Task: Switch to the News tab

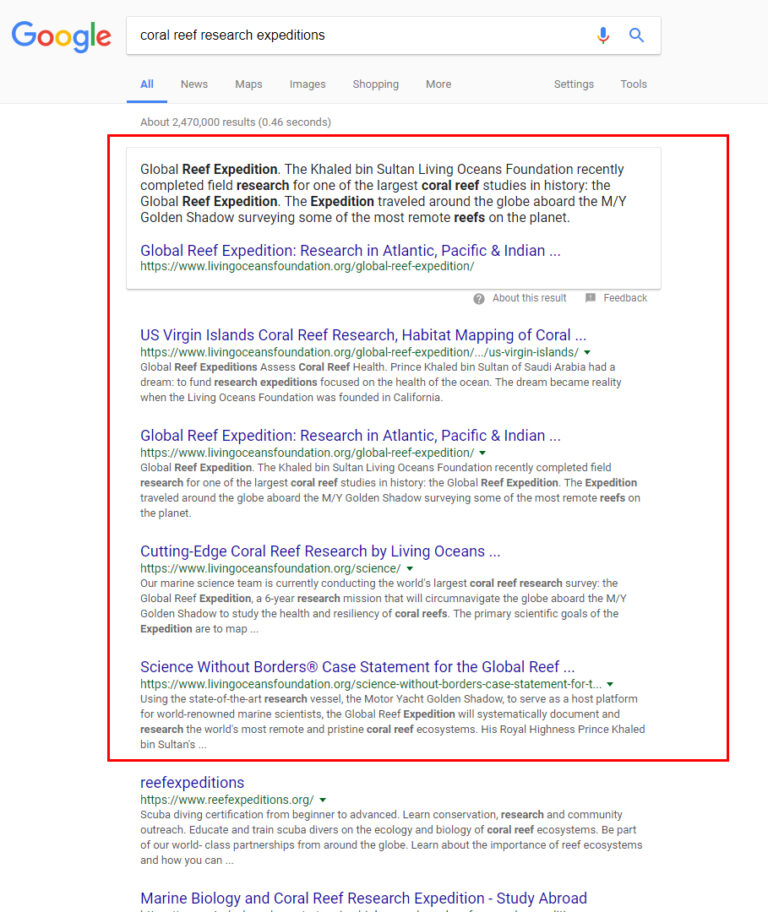Action: coord(194,84)
